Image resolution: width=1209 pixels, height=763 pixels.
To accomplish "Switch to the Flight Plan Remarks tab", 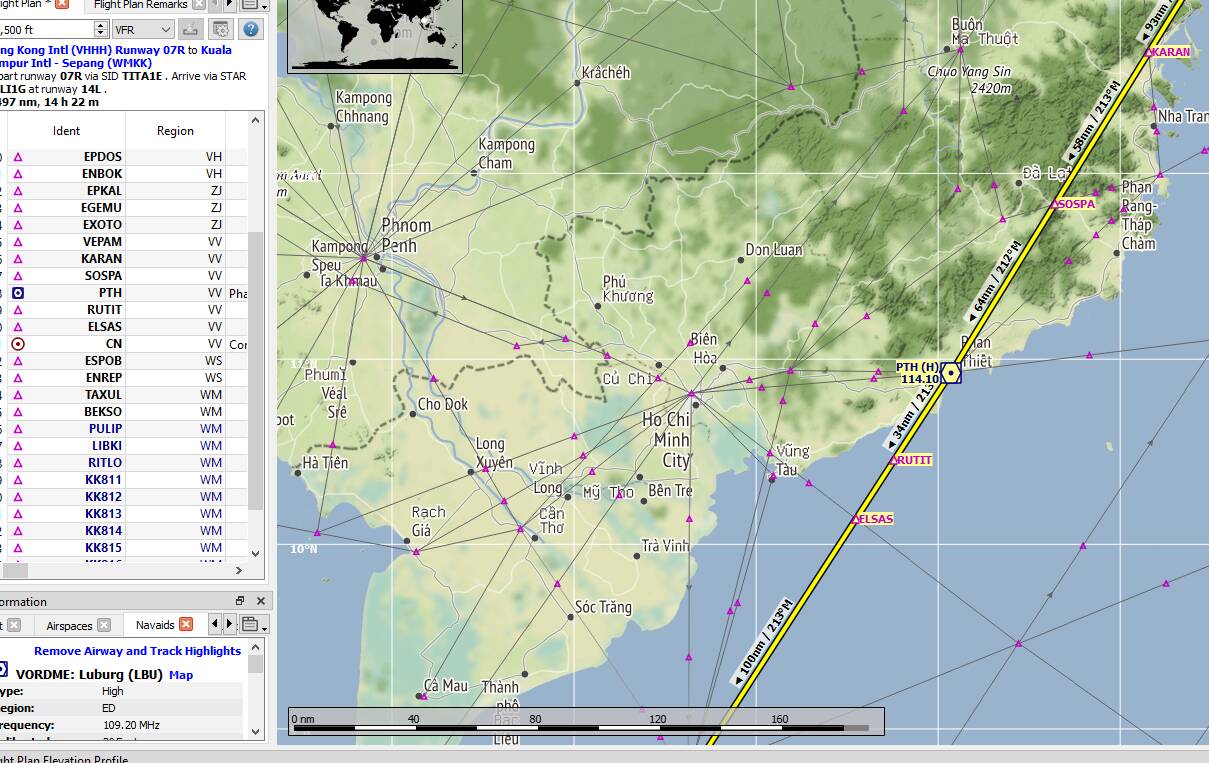I will pos(140,4).
